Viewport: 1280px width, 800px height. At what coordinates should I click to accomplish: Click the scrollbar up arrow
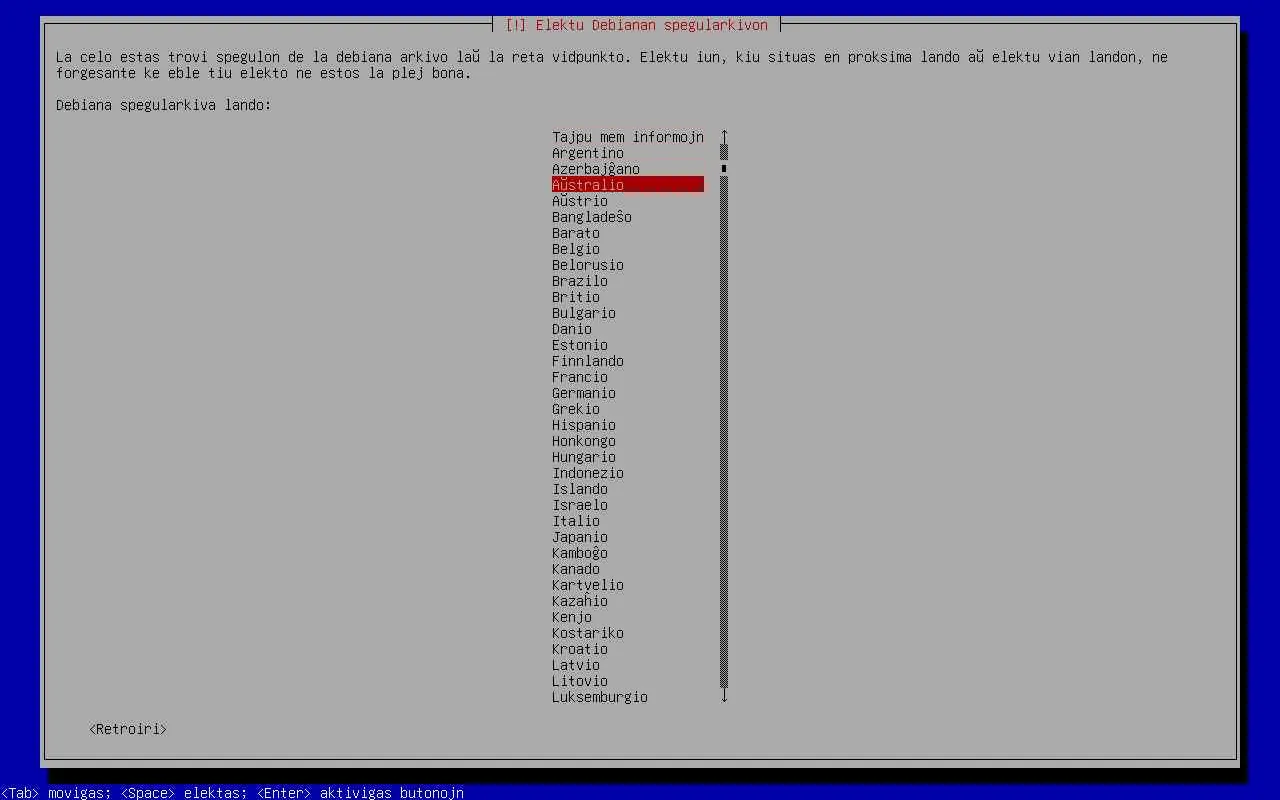(724, 136)
